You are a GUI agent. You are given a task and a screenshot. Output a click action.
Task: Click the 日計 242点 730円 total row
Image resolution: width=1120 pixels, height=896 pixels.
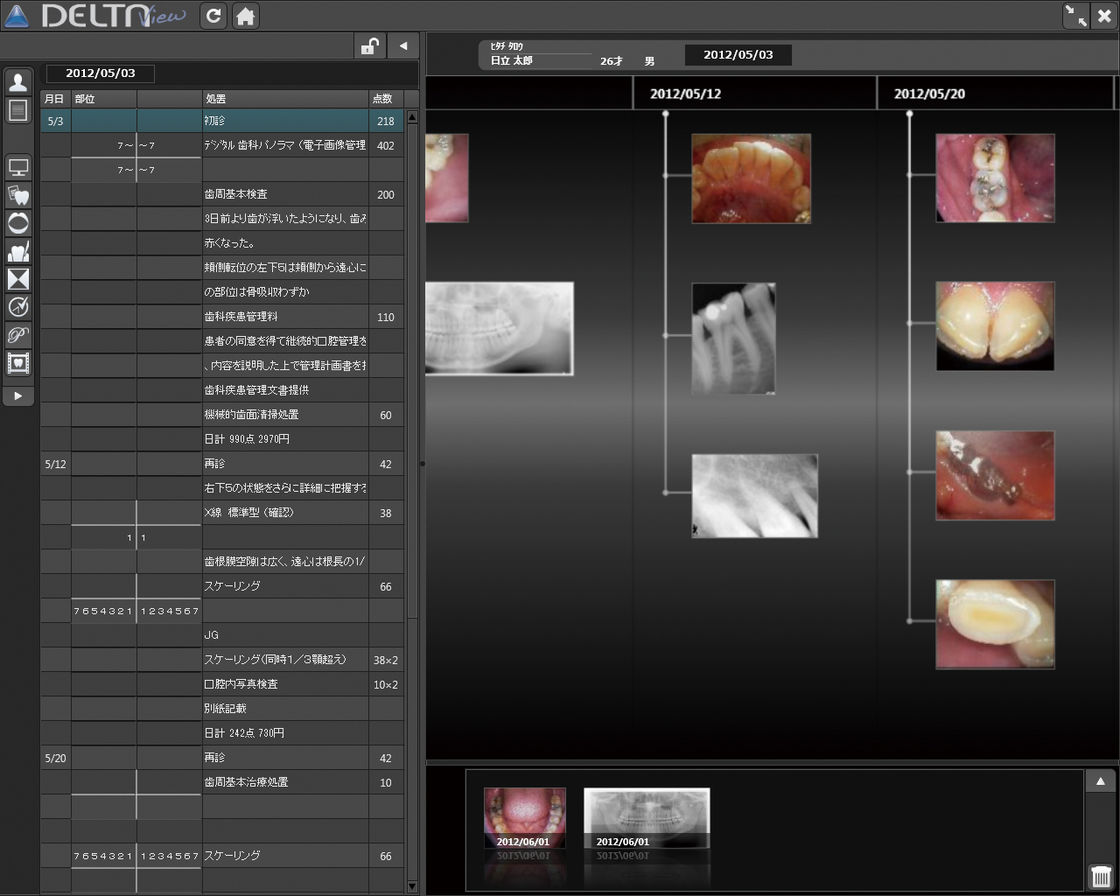coord(222,732)
